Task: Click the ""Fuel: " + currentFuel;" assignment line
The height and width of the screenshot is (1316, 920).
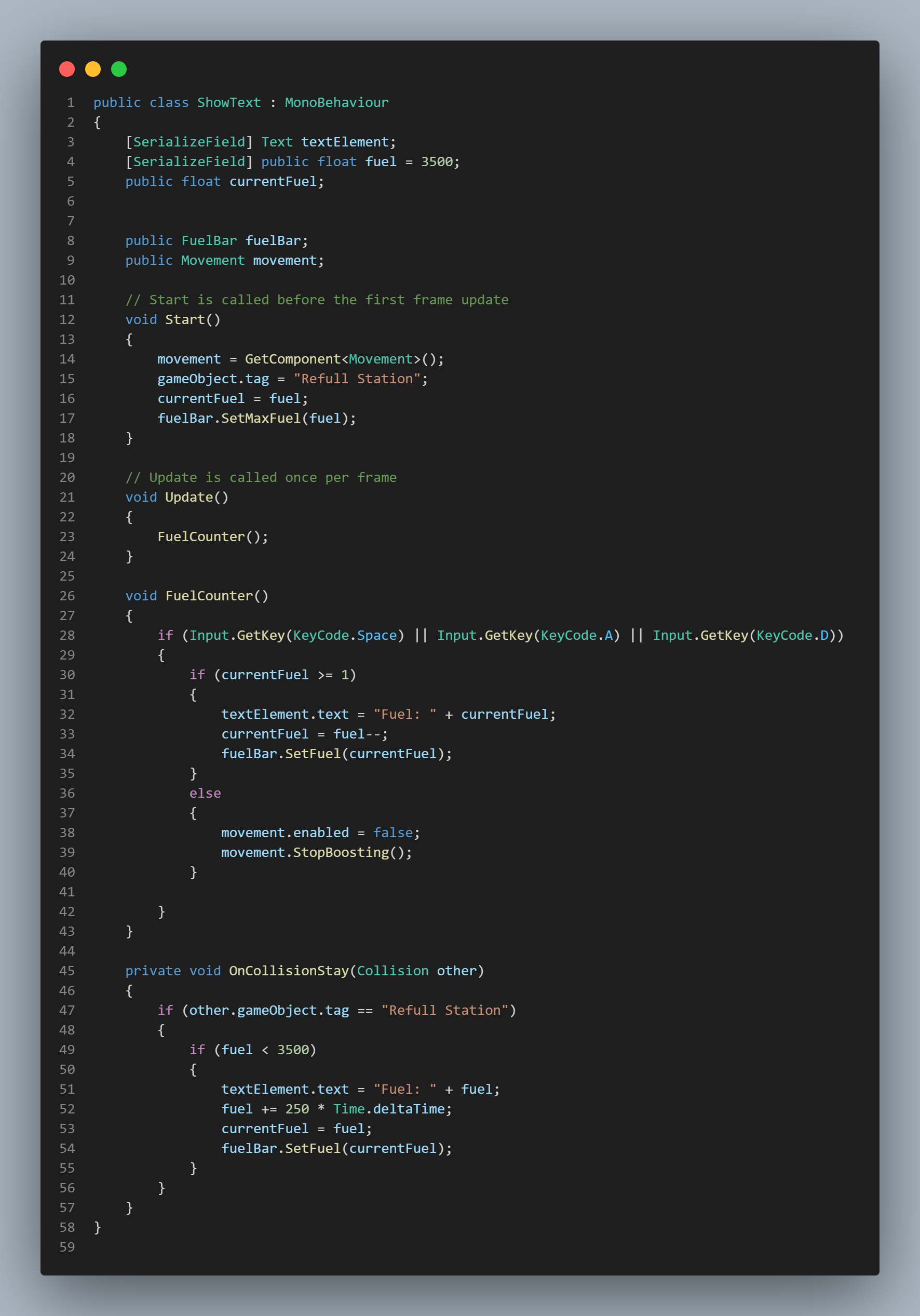Action: [x=388, y=715]
